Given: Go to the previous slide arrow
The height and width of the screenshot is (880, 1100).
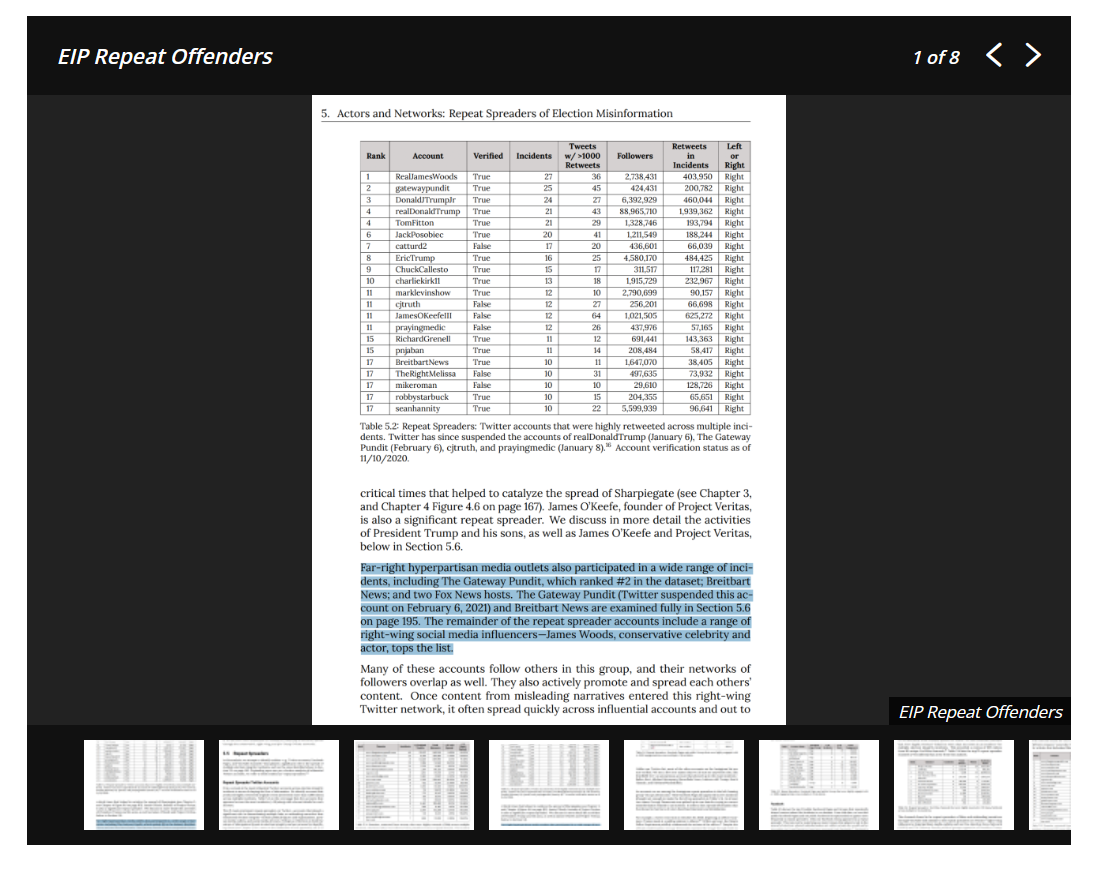Looking at the screenshot, I should [993, 55].
